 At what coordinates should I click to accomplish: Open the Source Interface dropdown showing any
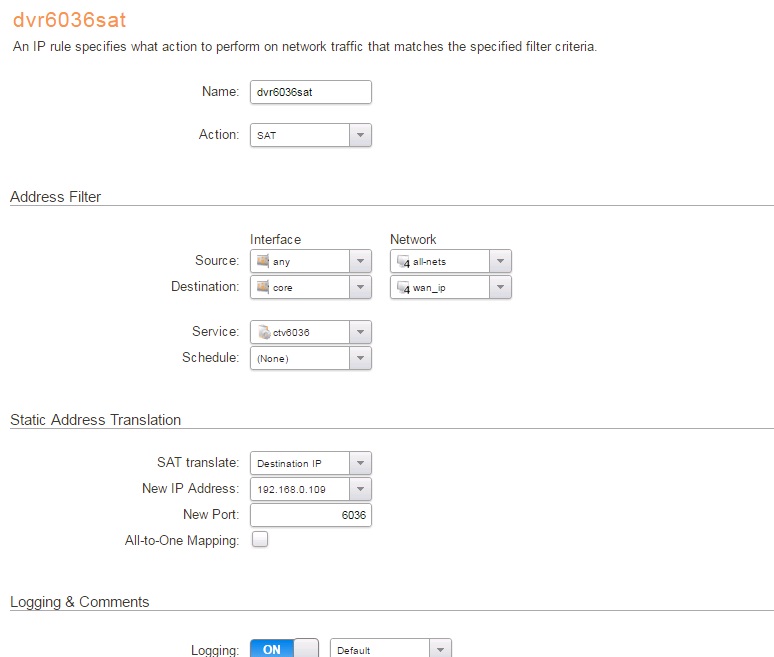click(x=310, y=261)
